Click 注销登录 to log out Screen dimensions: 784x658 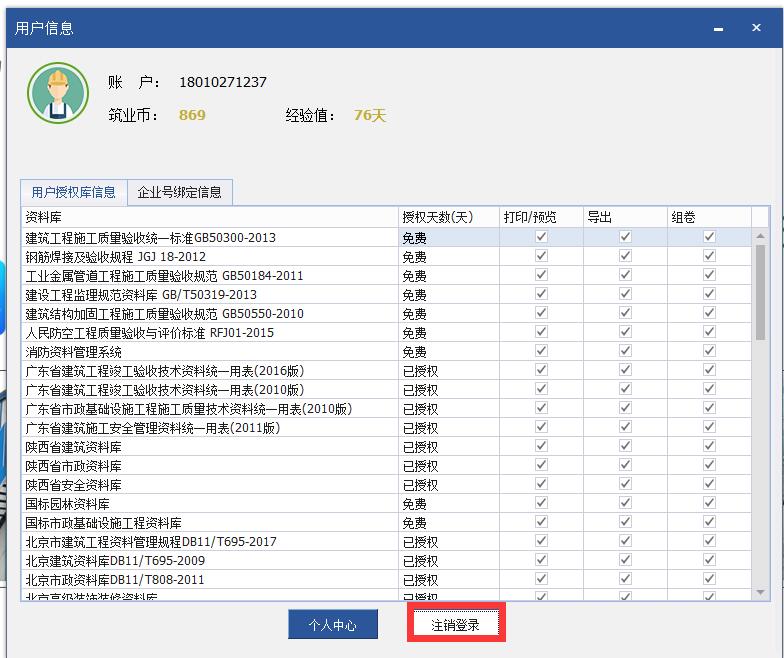pos(455,625)
